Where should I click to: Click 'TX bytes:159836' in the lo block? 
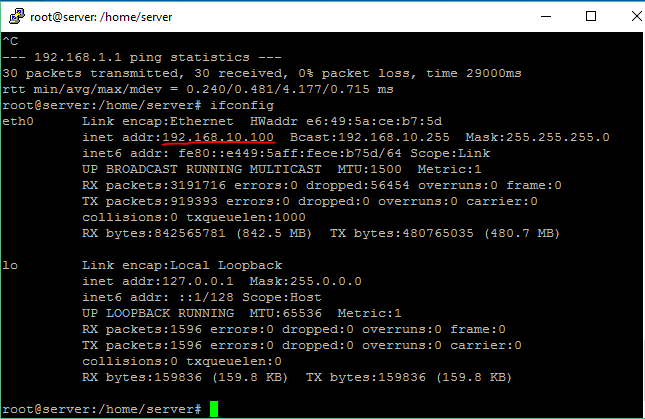coord(366,377)
